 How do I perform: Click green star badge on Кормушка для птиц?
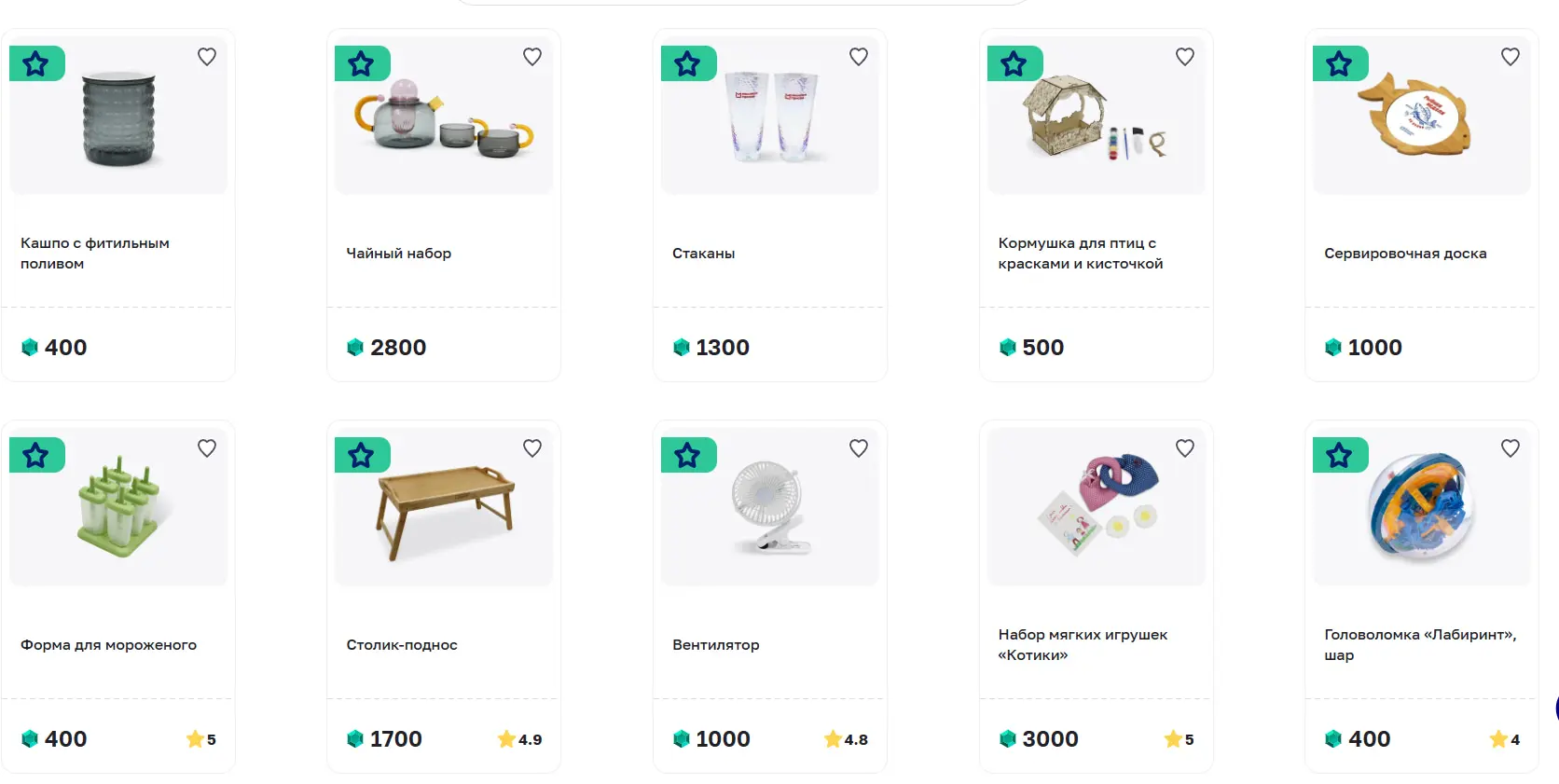1015,63
